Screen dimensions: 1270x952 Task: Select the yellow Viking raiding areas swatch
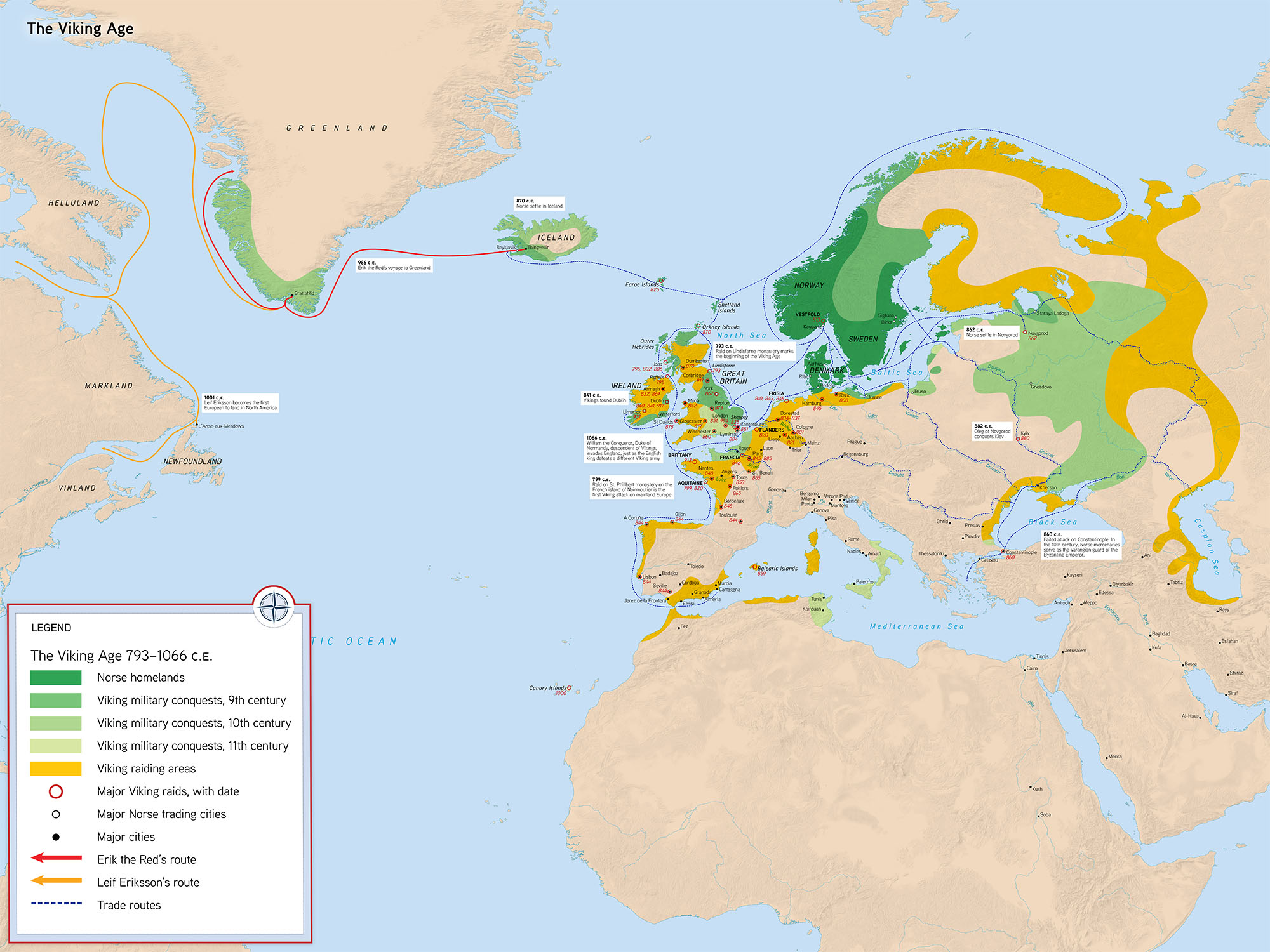pos(56,769)
